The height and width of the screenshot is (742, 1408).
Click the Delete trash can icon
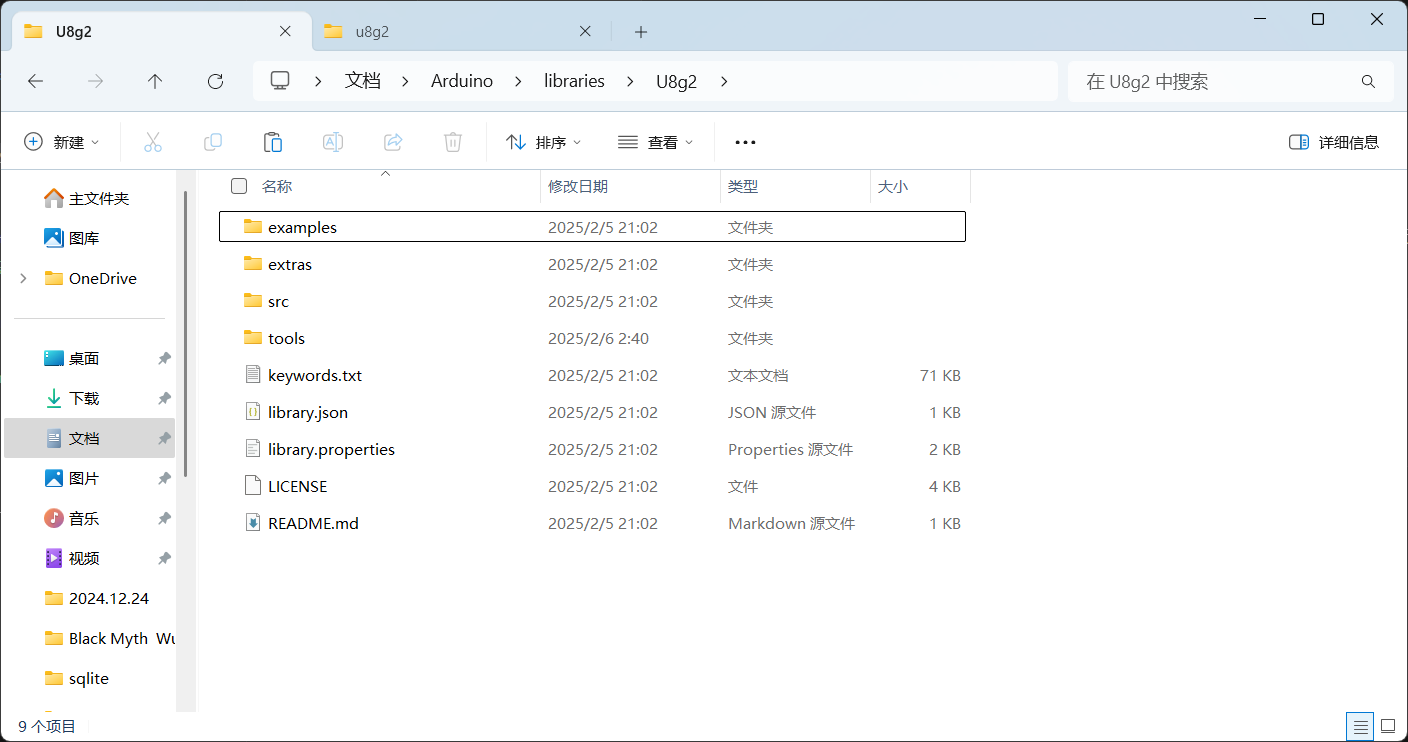[x=453, y=142]
